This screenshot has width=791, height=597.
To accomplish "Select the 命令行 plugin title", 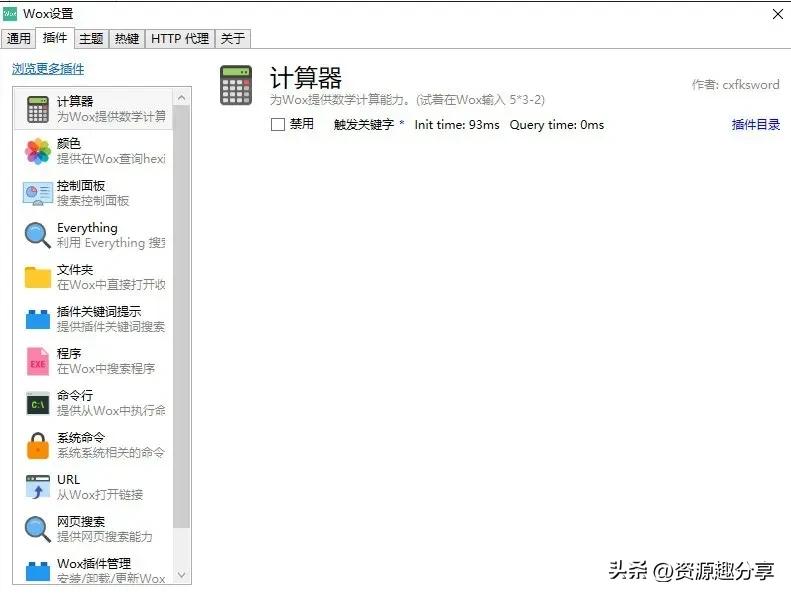I will pos(75,395).
